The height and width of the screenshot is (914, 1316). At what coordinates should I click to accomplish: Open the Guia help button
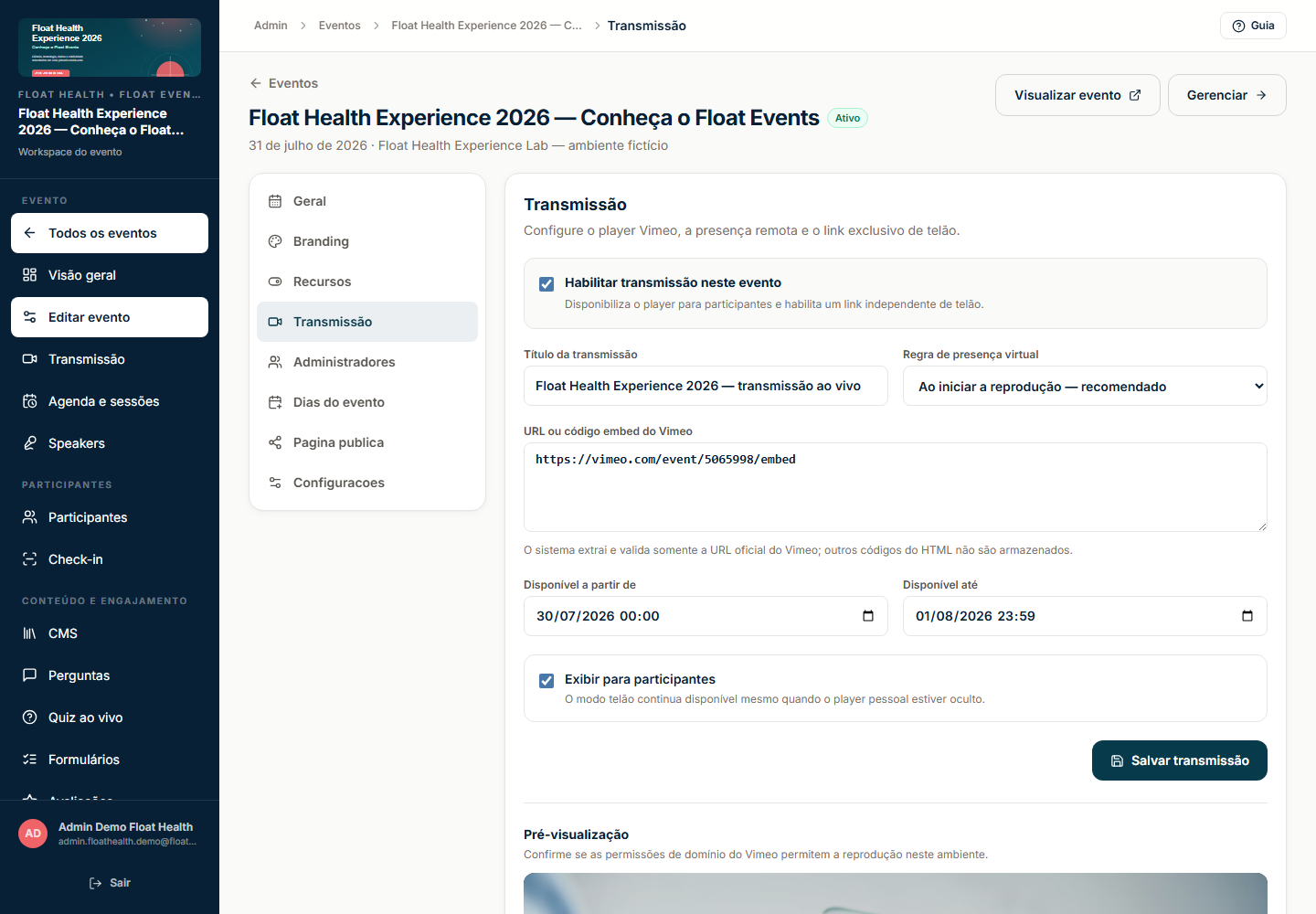click(x=1253, y=26)
